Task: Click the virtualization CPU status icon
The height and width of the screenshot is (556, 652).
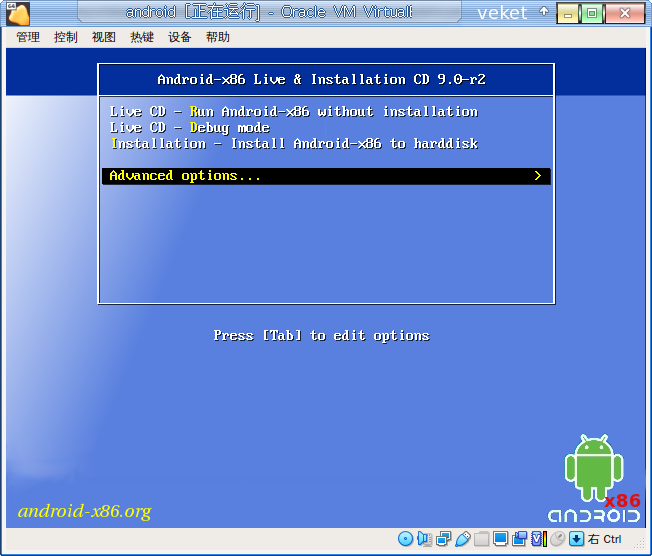Action: point(539,539)
